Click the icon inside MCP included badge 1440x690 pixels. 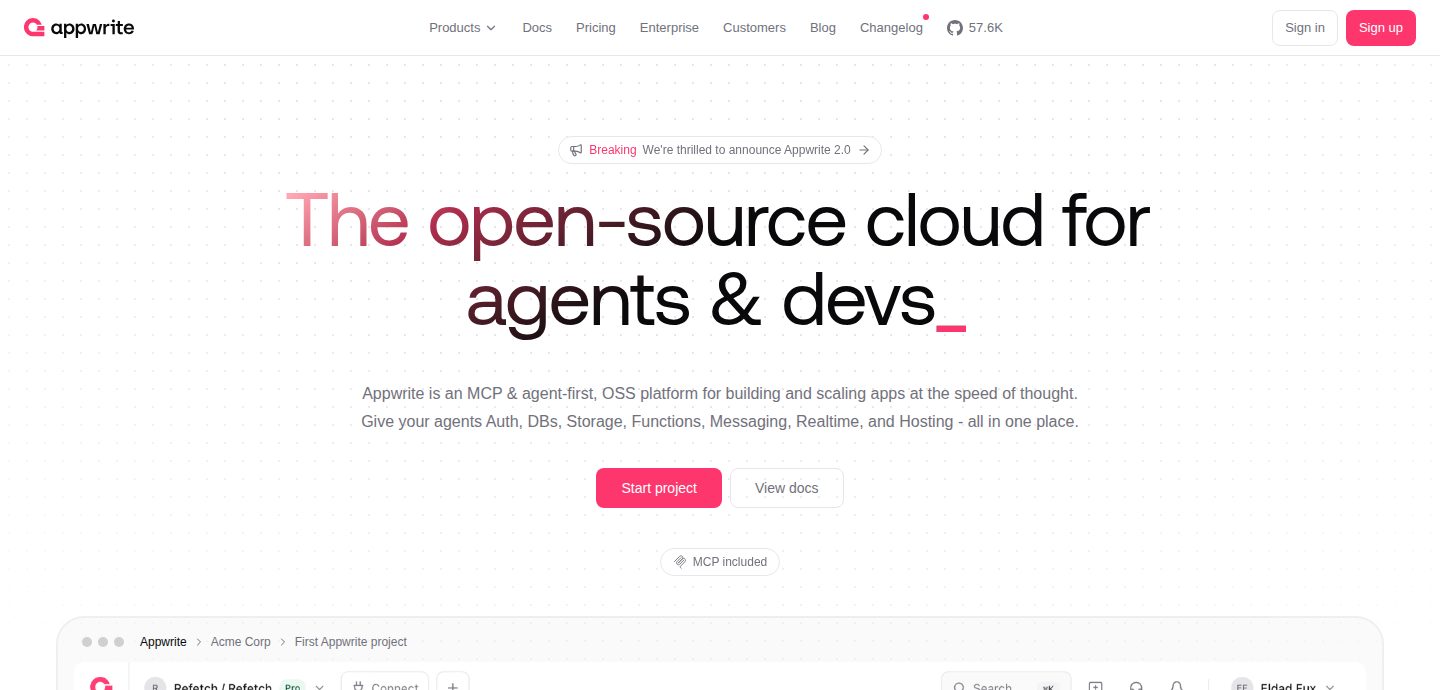680,562
